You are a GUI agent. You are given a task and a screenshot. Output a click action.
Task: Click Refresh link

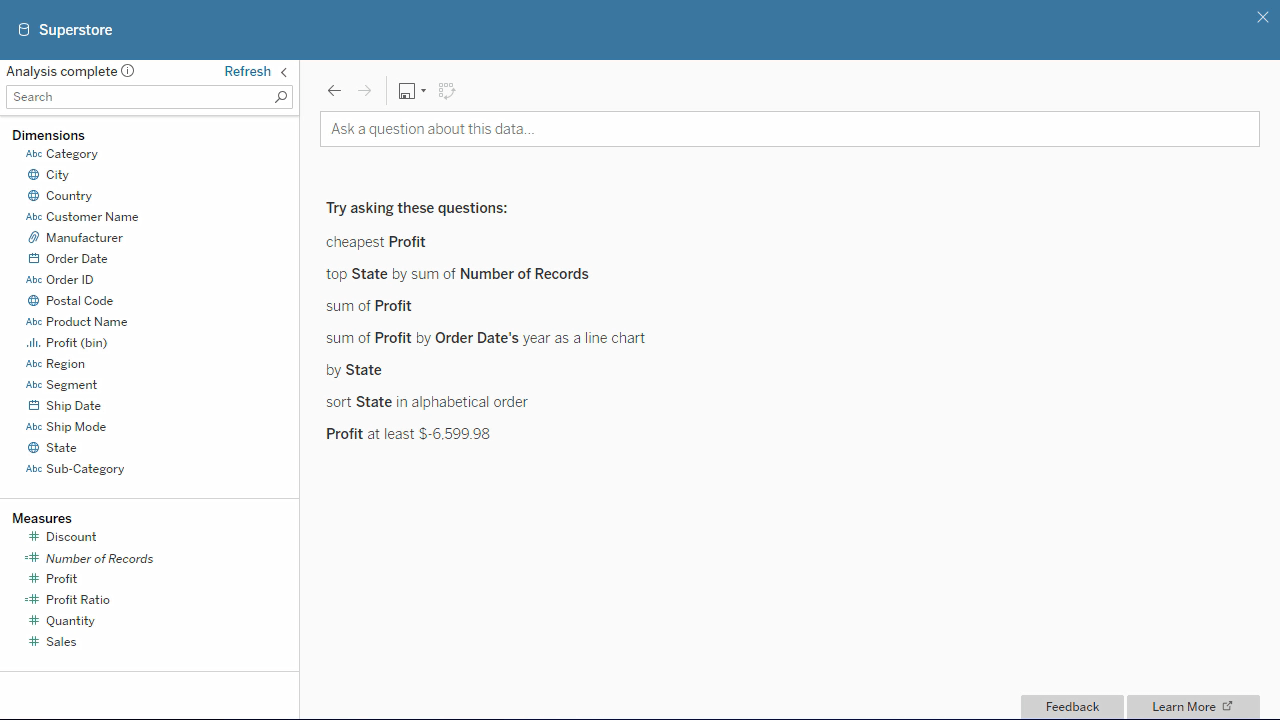[247, 71]
